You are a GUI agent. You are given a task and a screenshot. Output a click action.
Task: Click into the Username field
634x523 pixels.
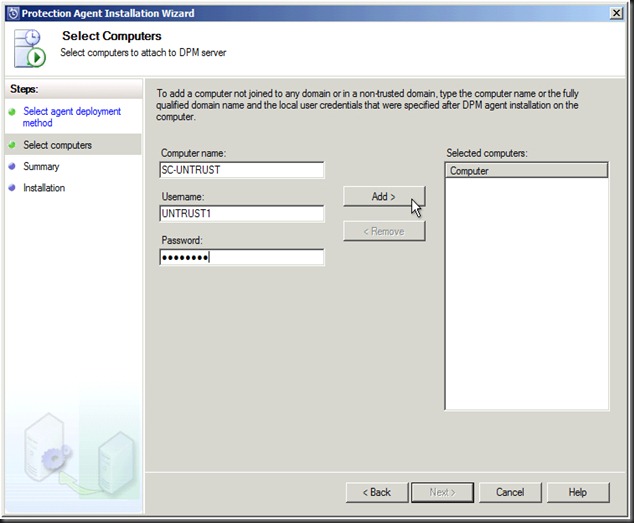pos(242,214)
